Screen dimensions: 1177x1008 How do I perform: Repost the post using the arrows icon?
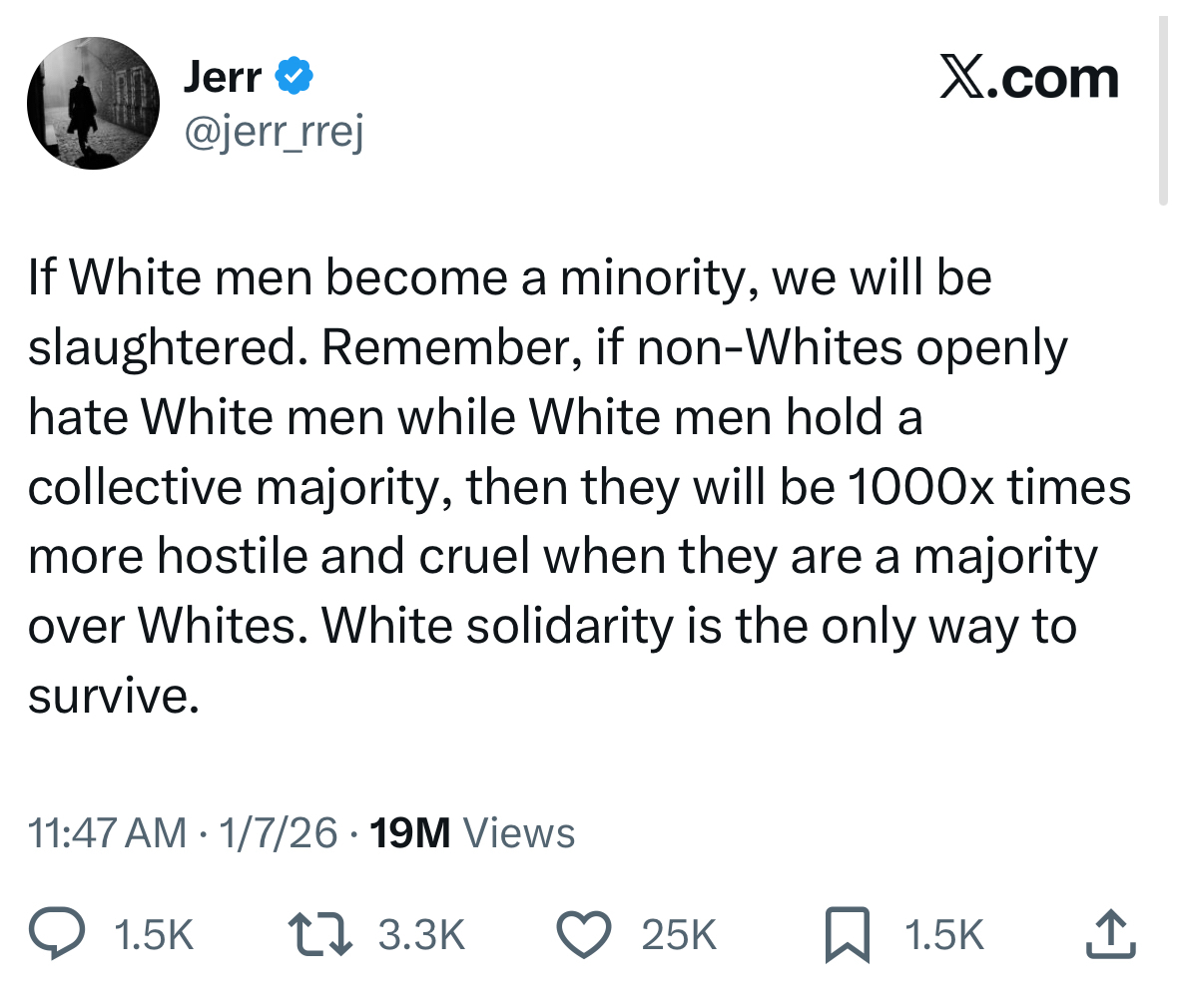316,935
